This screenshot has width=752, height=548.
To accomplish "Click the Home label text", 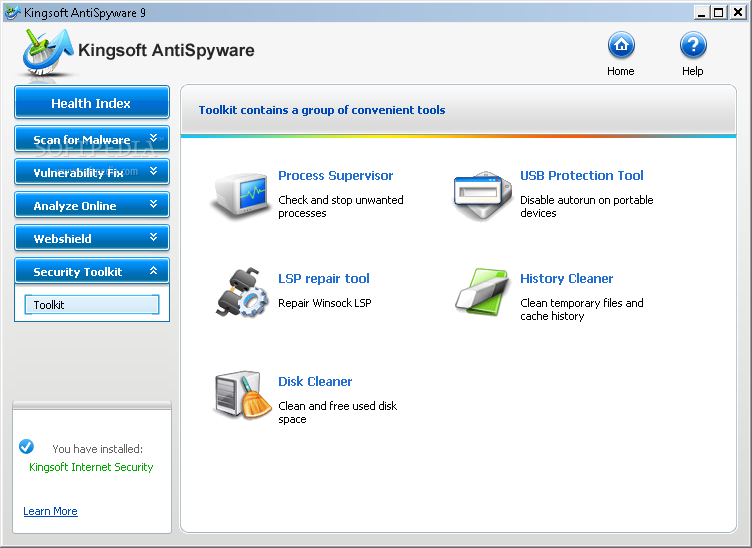I will [x=621, y=71].
